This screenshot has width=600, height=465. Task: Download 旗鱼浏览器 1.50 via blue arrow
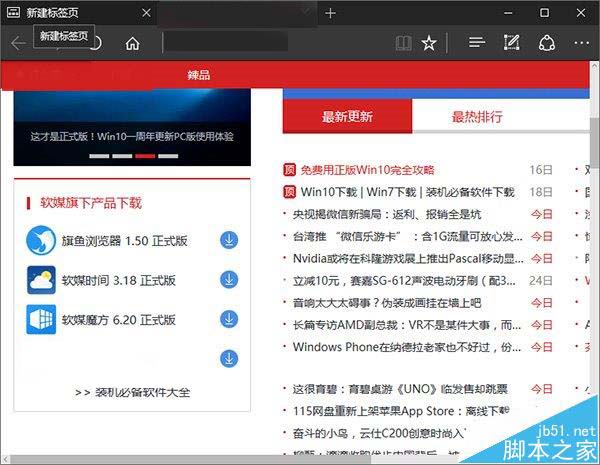[229, 240]
